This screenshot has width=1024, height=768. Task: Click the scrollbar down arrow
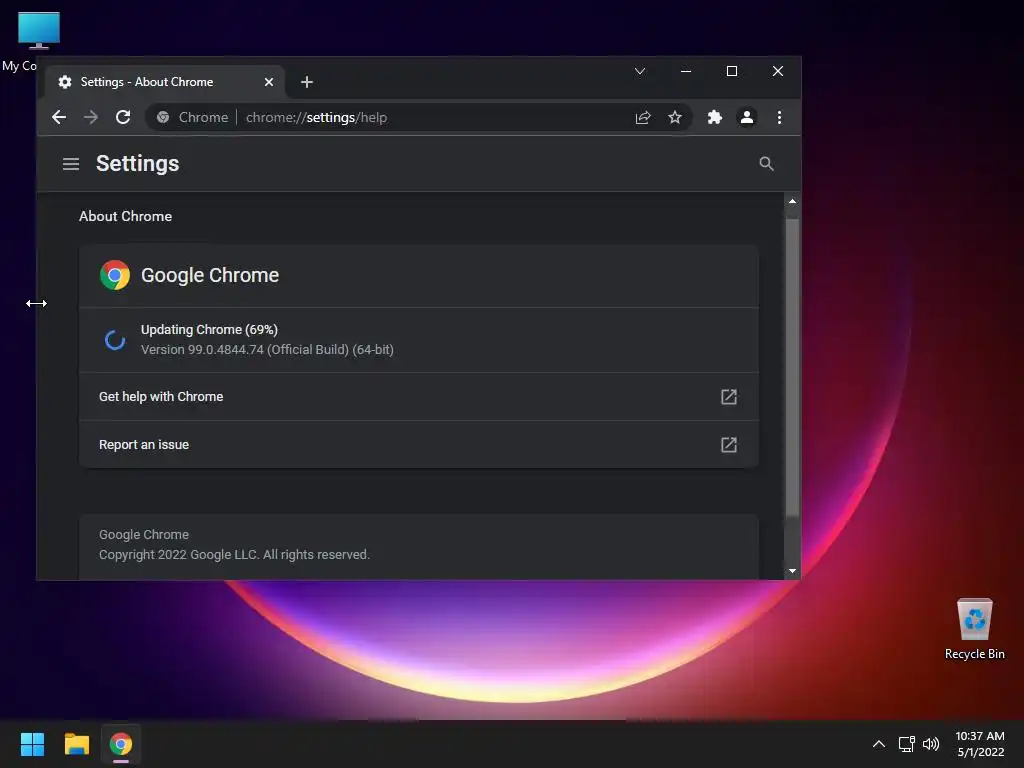[x=792, y=571]
